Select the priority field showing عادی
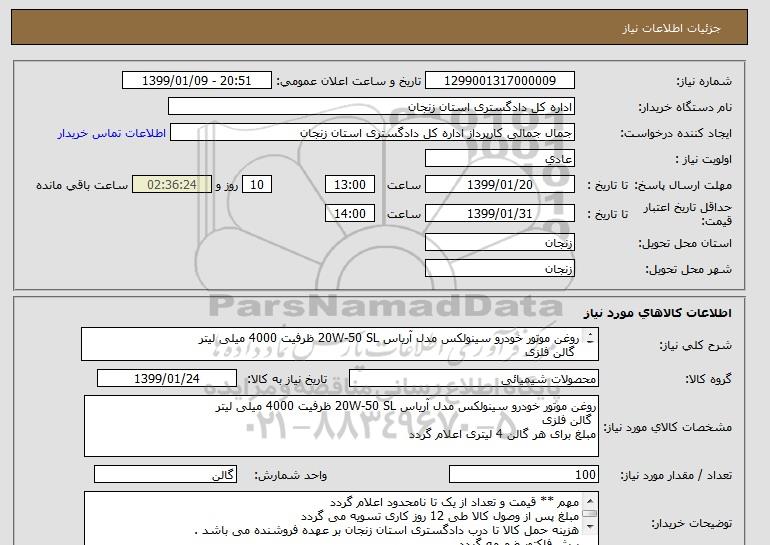The image size is (770, 545). (x=500, y=159)
